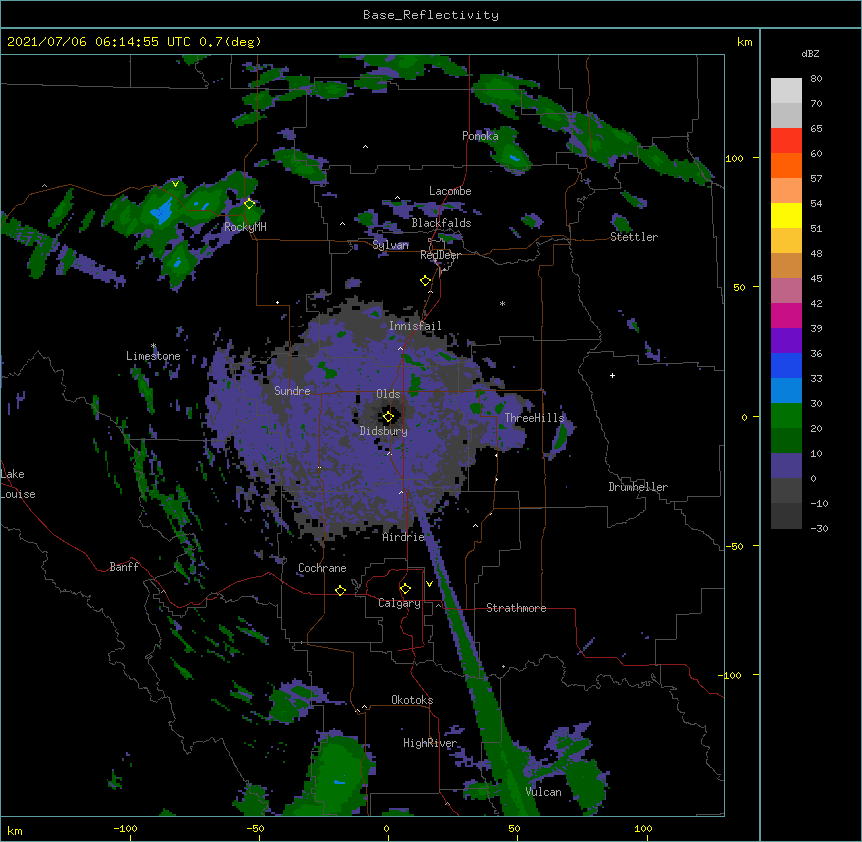This screenshot has height=842, width=862.
Task: Click the Base_Reflectivity title
Action: tap(431, 15)
